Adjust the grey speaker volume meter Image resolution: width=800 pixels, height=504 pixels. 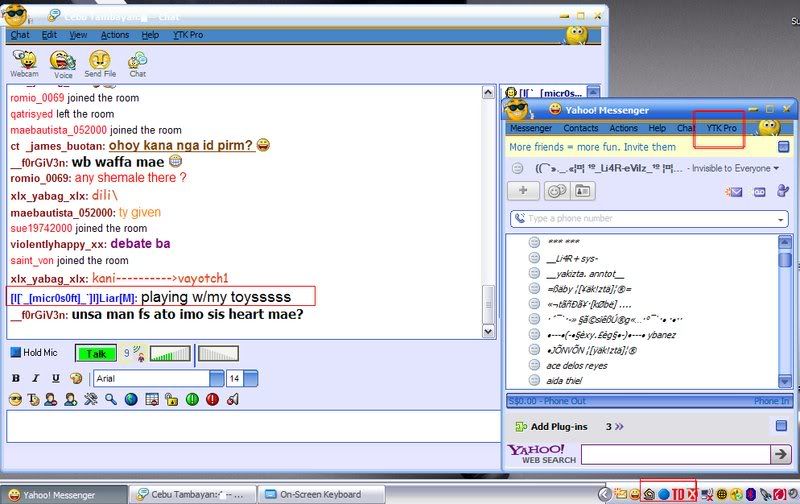(218, 354)
